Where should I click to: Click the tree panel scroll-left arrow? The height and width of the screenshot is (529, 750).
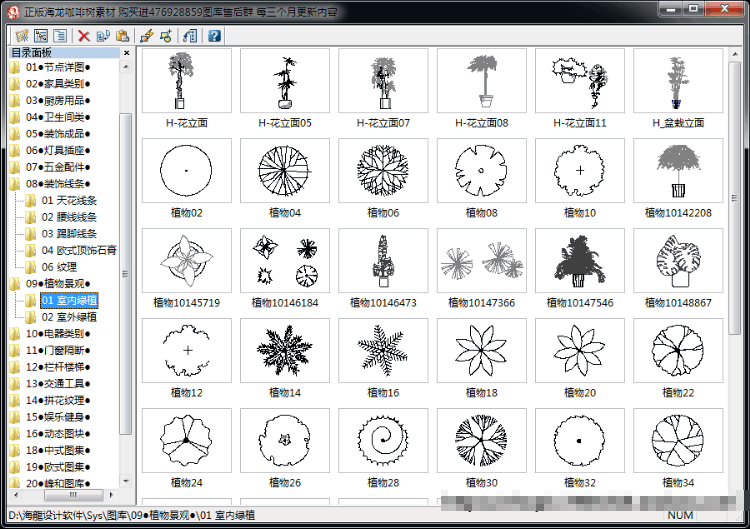[x=17, y=495]
